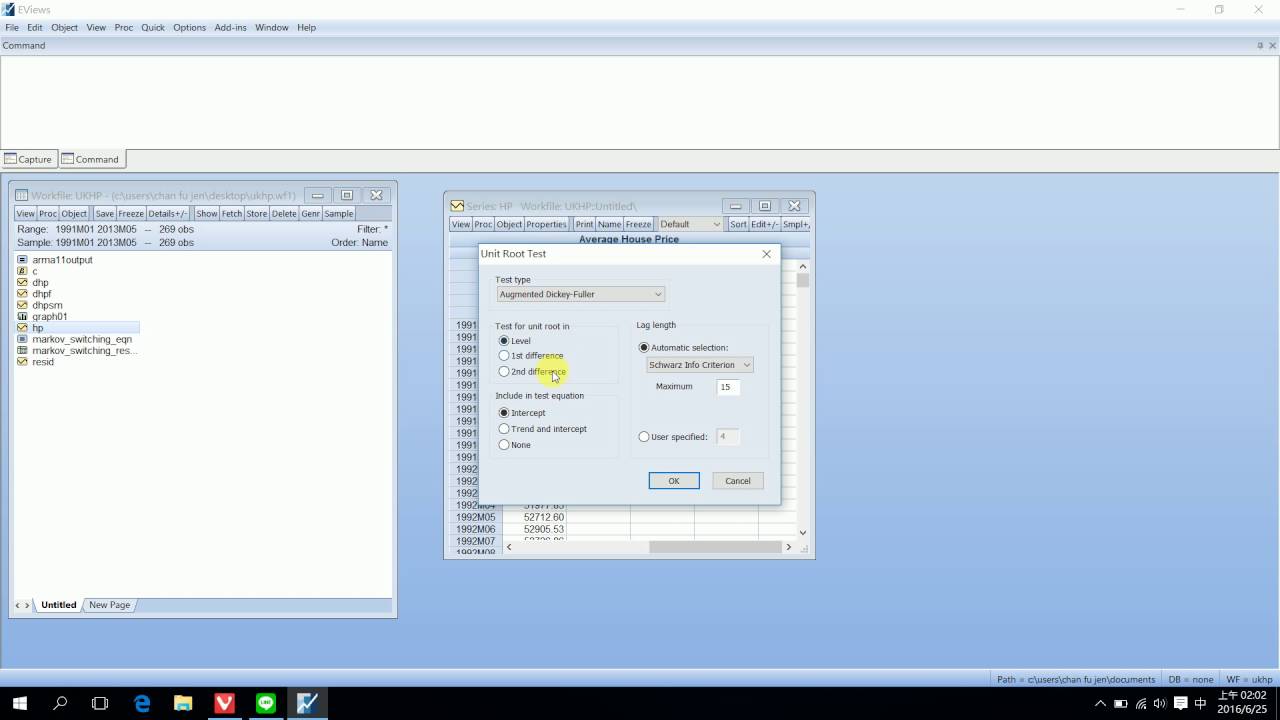Select the dhp series icon in workfile
The height and width of the screenshot is (720, 1280).
pos(22,283)
